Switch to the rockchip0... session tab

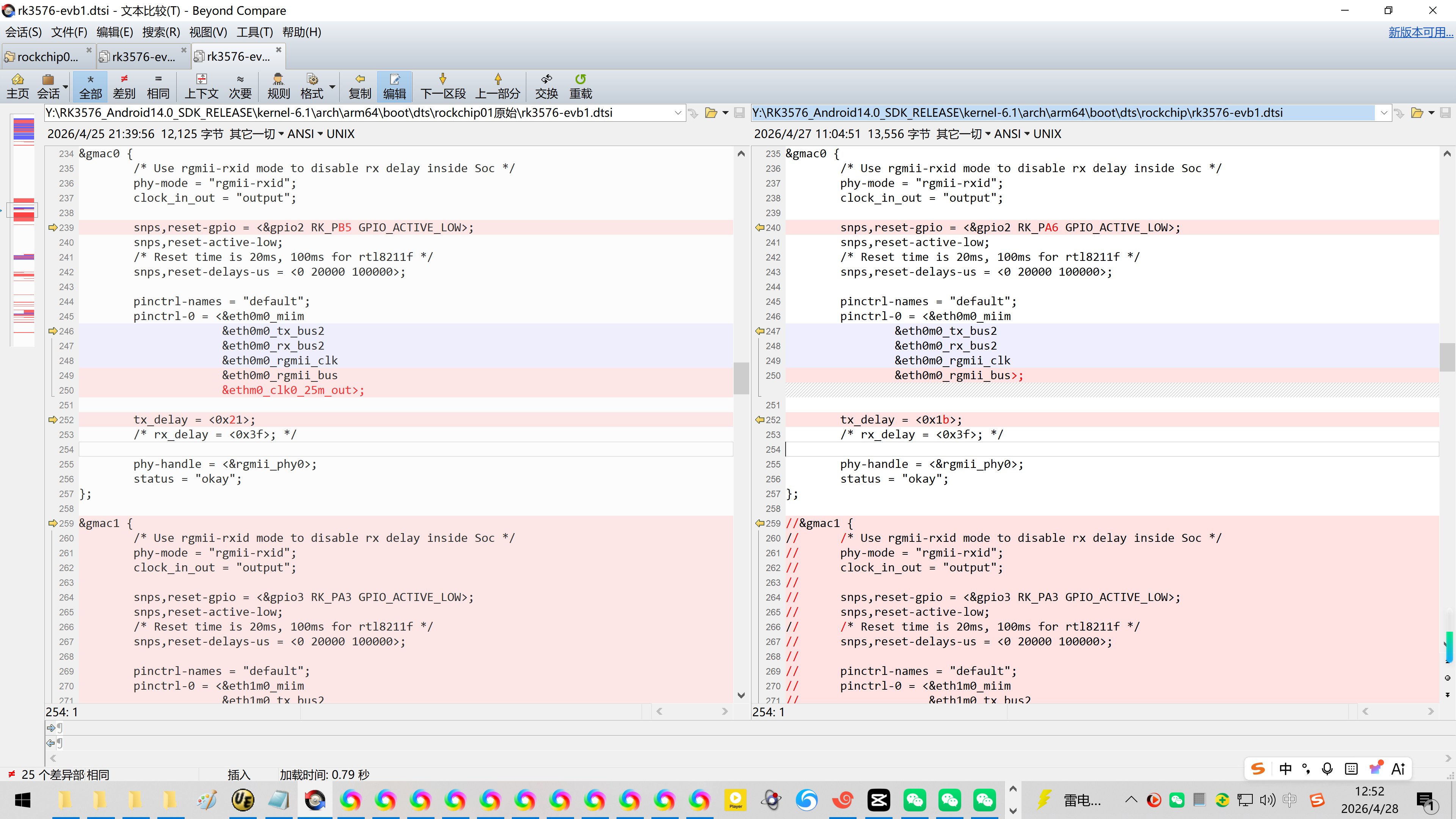coord(47,56)
